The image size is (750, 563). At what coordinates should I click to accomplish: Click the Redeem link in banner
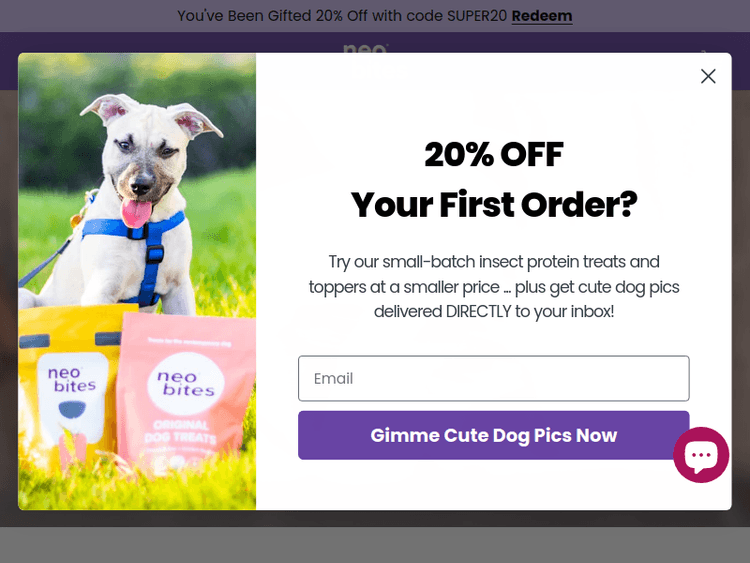541,16
